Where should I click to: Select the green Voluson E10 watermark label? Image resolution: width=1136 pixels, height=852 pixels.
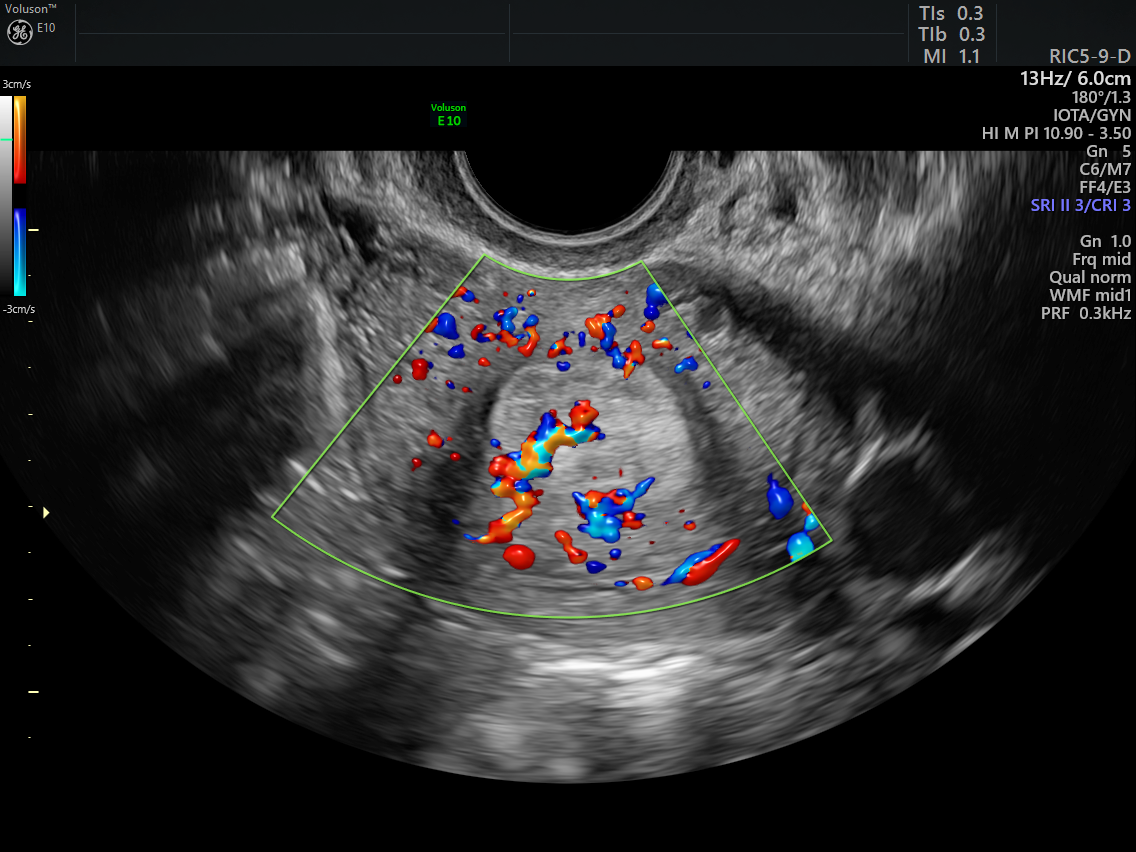448,114
